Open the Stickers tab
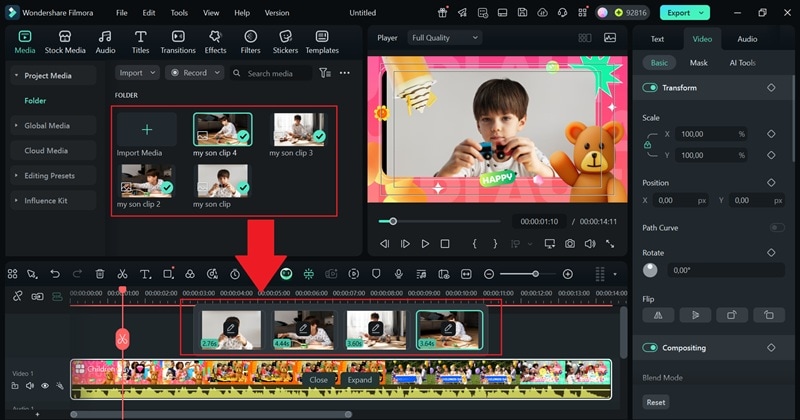The image size is (800, 420). pyautogui.click(x=285, y=42)
